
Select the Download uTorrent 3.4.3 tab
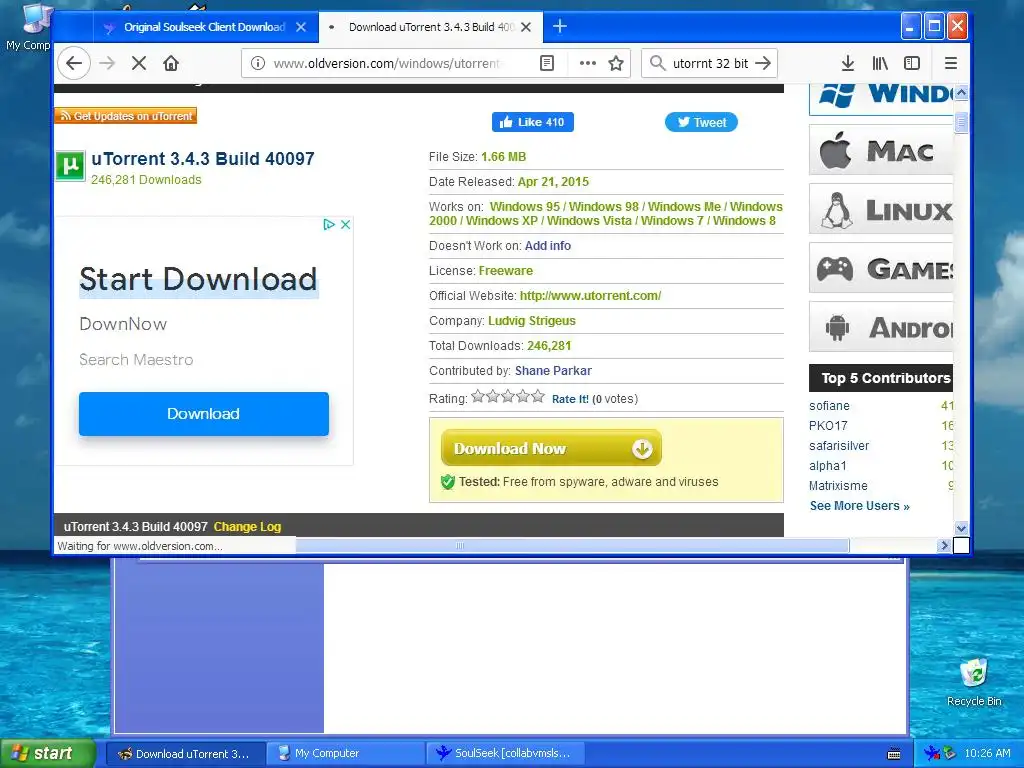tap(430, 27)
